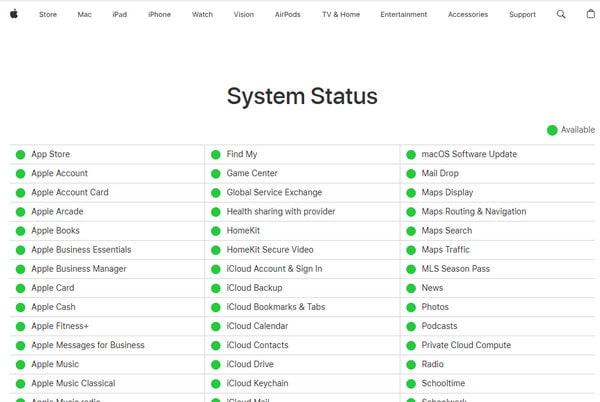Screen dimensions: 600x402
Task: Click the status dot beside Apple Arcade
Action: point(21,212)
